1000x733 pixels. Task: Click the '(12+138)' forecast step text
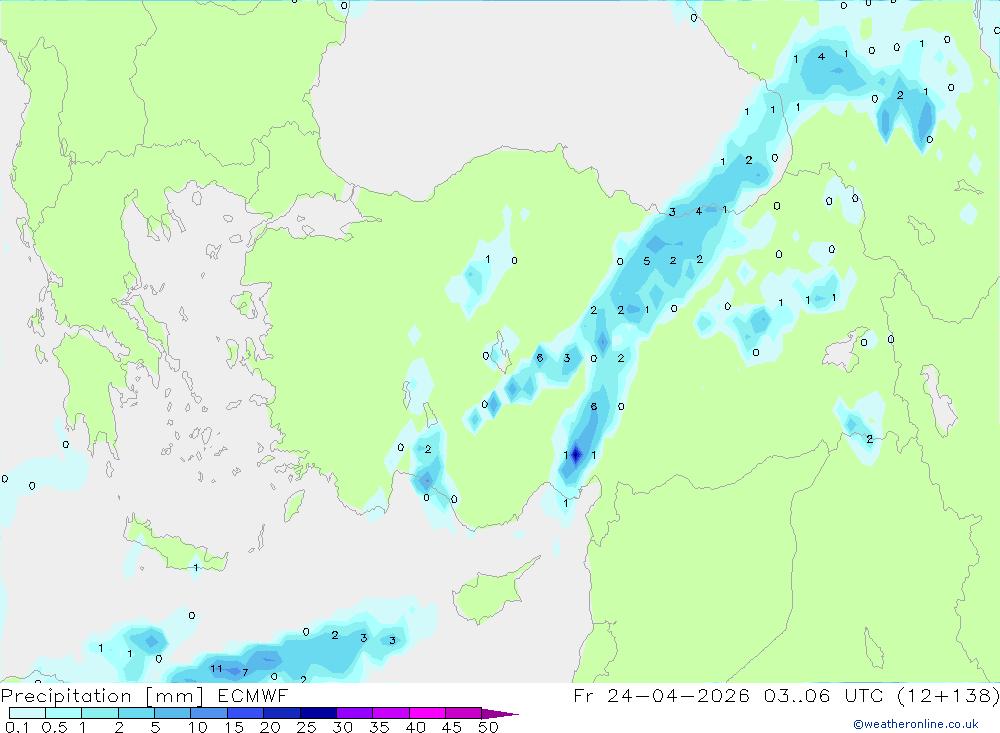[948, 696]
